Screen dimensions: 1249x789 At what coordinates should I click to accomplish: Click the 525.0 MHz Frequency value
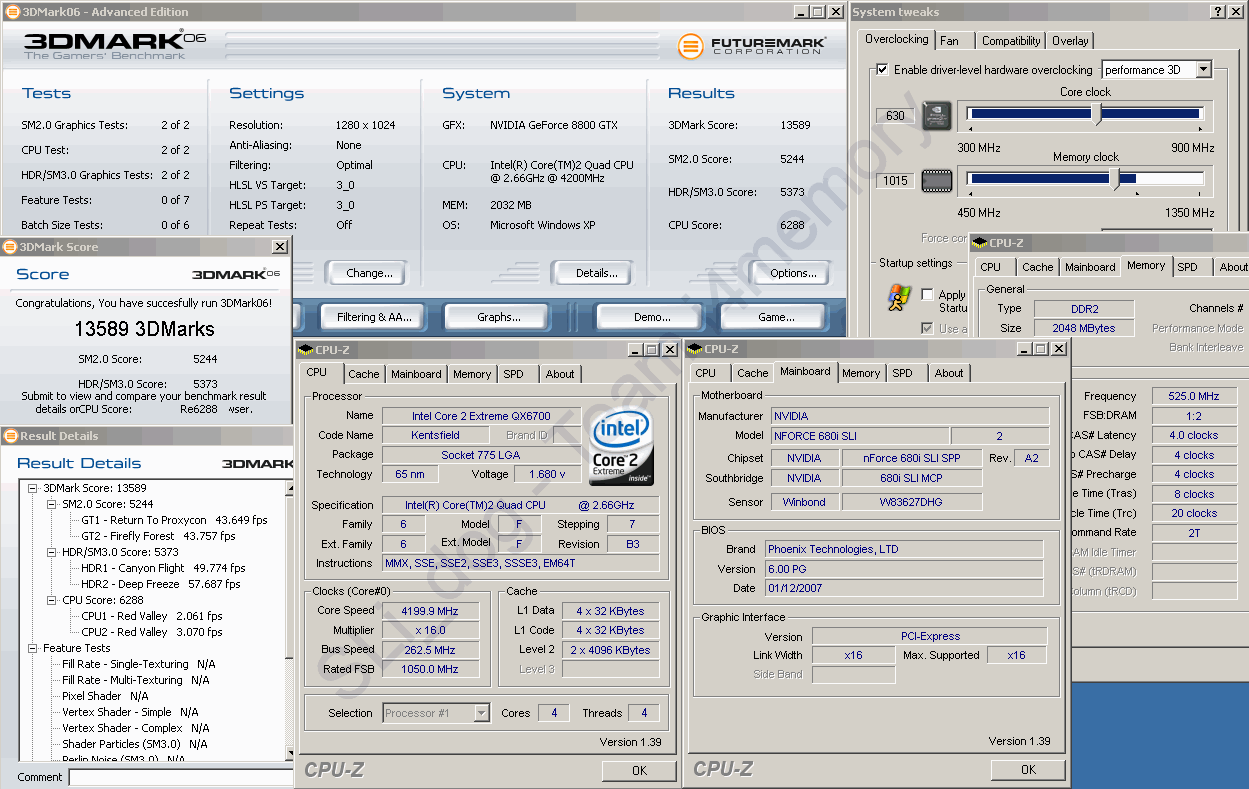tap(1193, 396)
